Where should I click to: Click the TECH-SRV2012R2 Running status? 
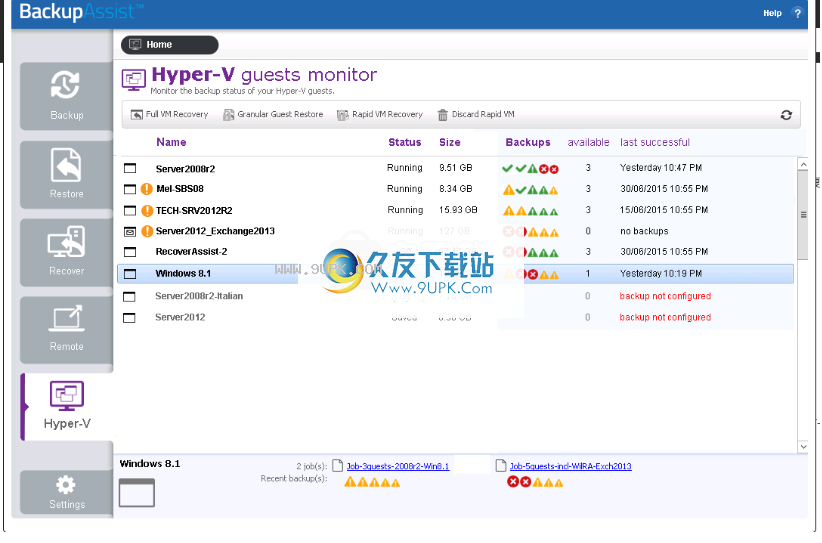(x=405, y=210)
